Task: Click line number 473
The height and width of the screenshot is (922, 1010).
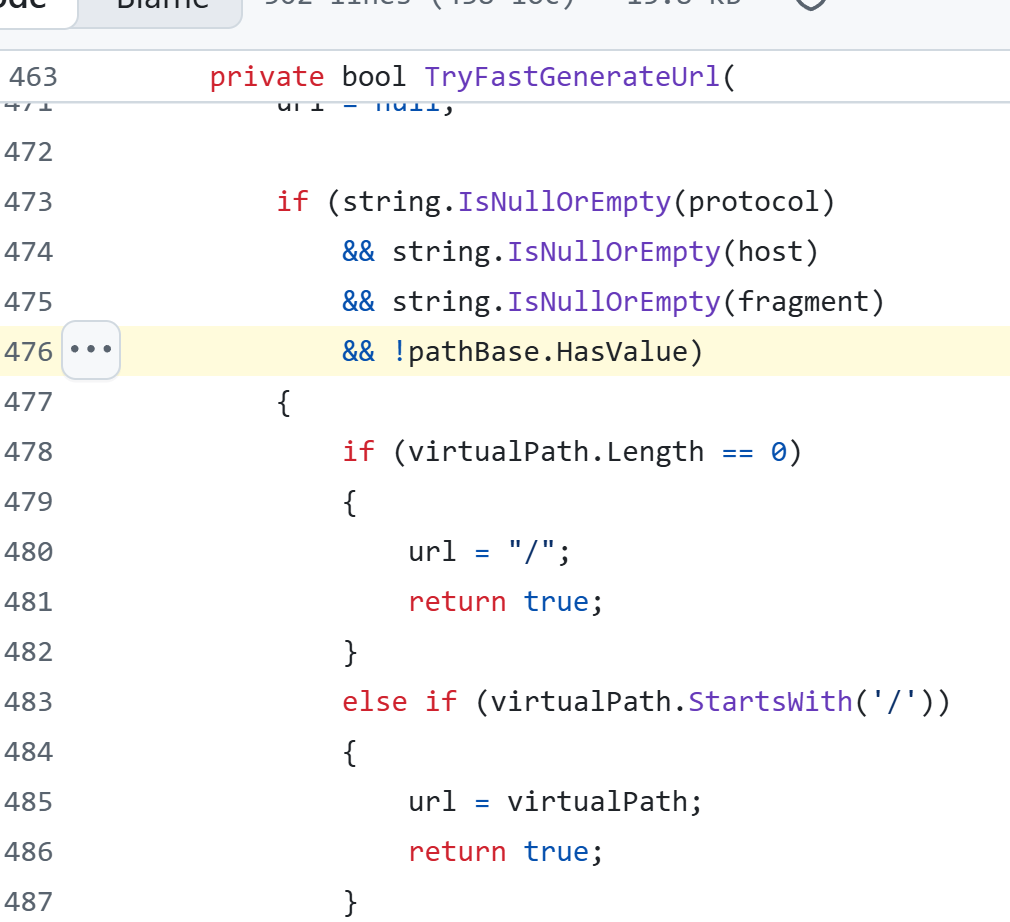Action: pos(28,202)
